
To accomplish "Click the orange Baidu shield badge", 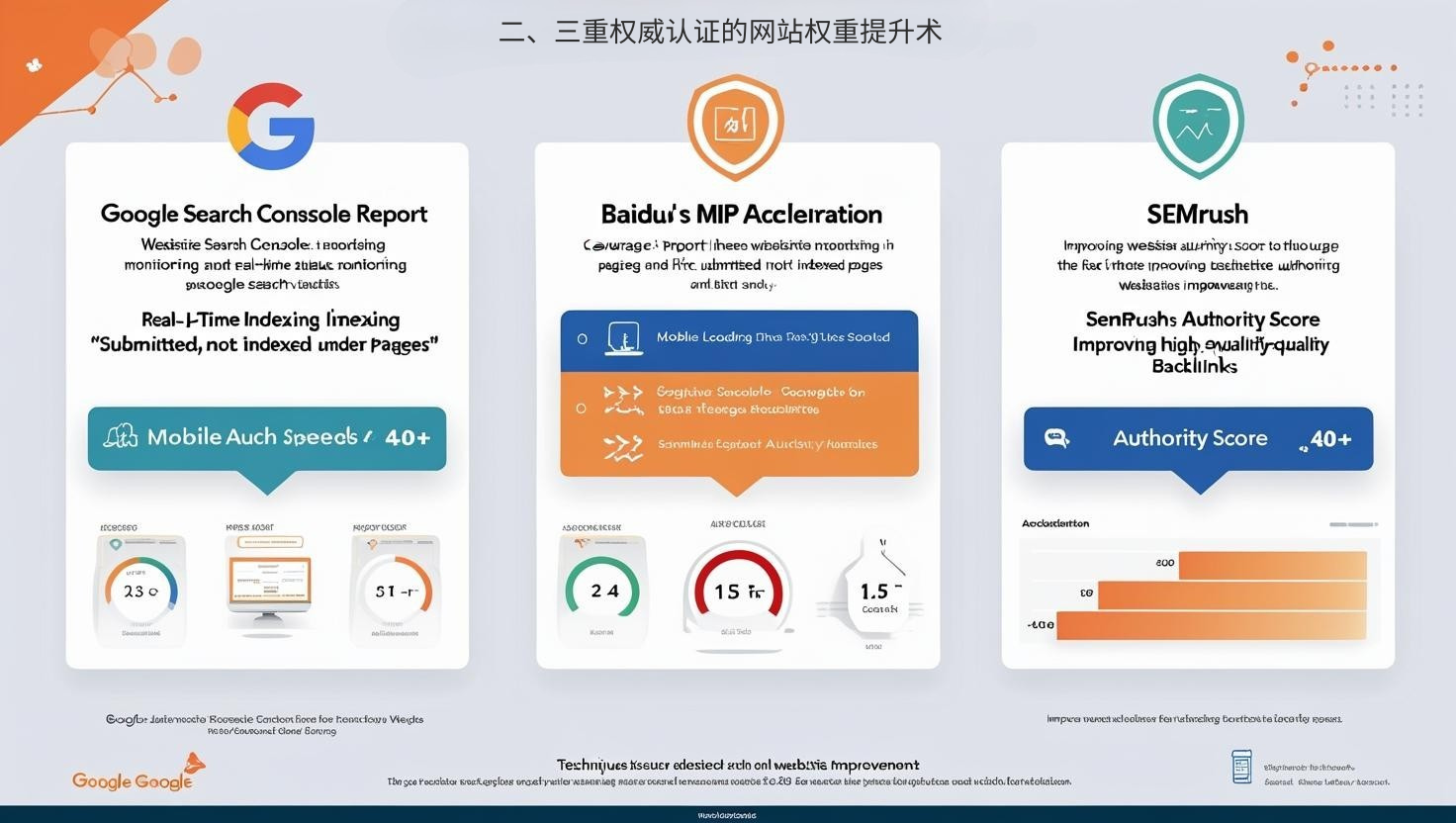I will 736,127.
